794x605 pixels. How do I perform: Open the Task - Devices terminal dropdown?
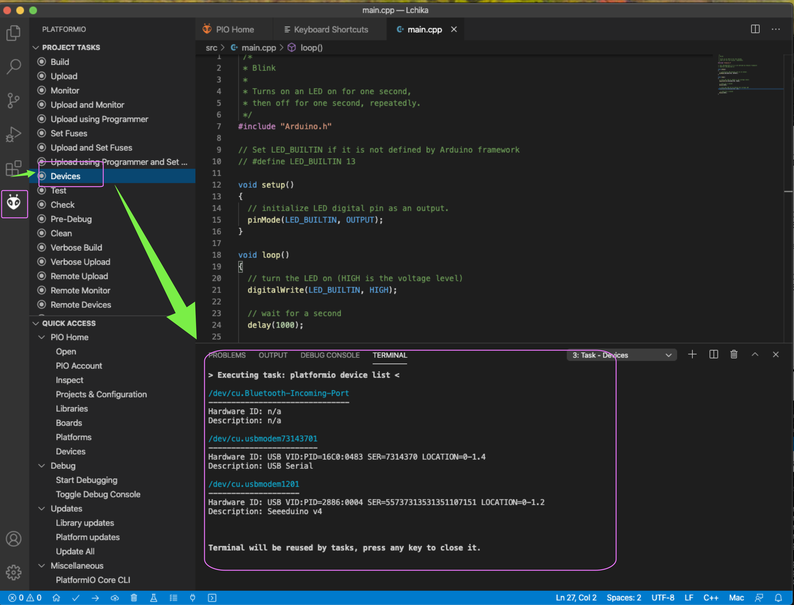click(x=622, y=355)
